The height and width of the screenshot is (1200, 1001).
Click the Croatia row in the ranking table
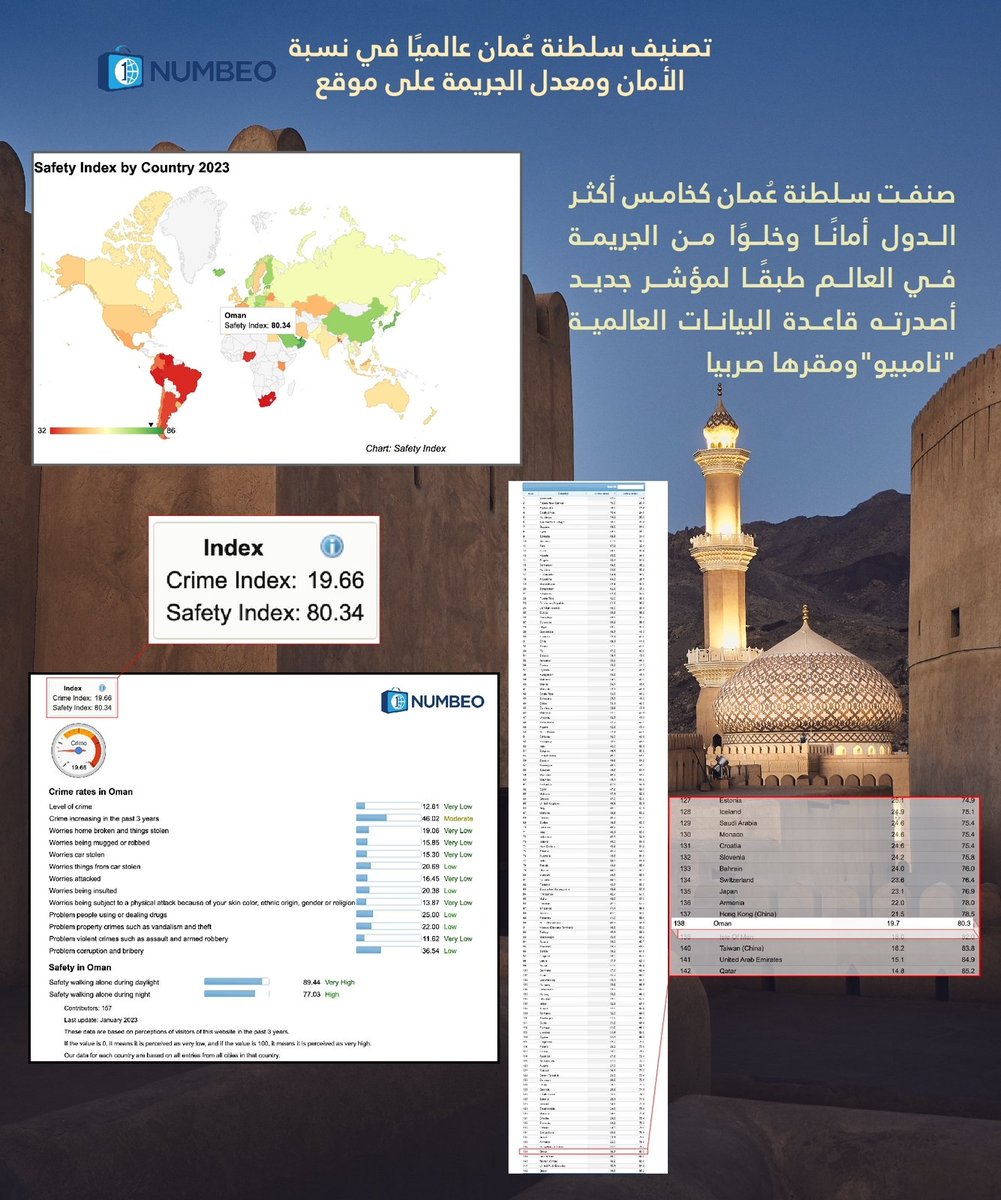pyautogui.click(x=826, y=846)
